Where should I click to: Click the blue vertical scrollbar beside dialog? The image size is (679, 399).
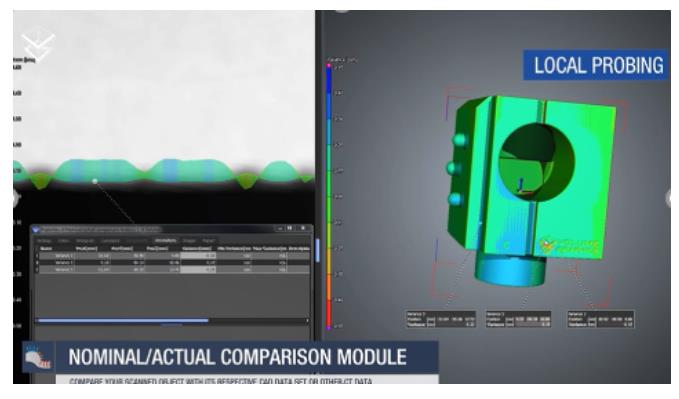(x=317, y=250)
